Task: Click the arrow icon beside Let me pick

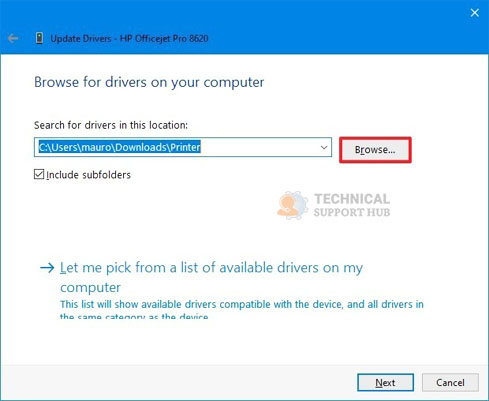Action: (x=47, y=268)
